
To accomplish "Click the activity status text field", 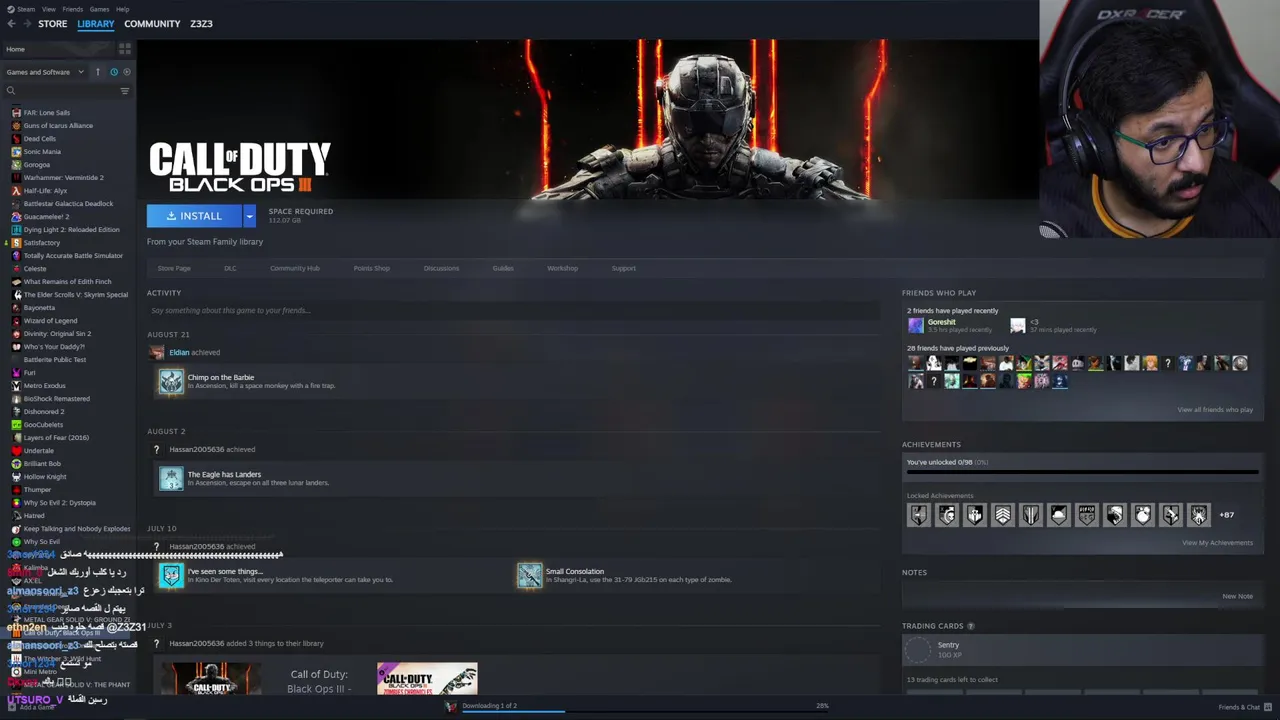I will (513, 310).
